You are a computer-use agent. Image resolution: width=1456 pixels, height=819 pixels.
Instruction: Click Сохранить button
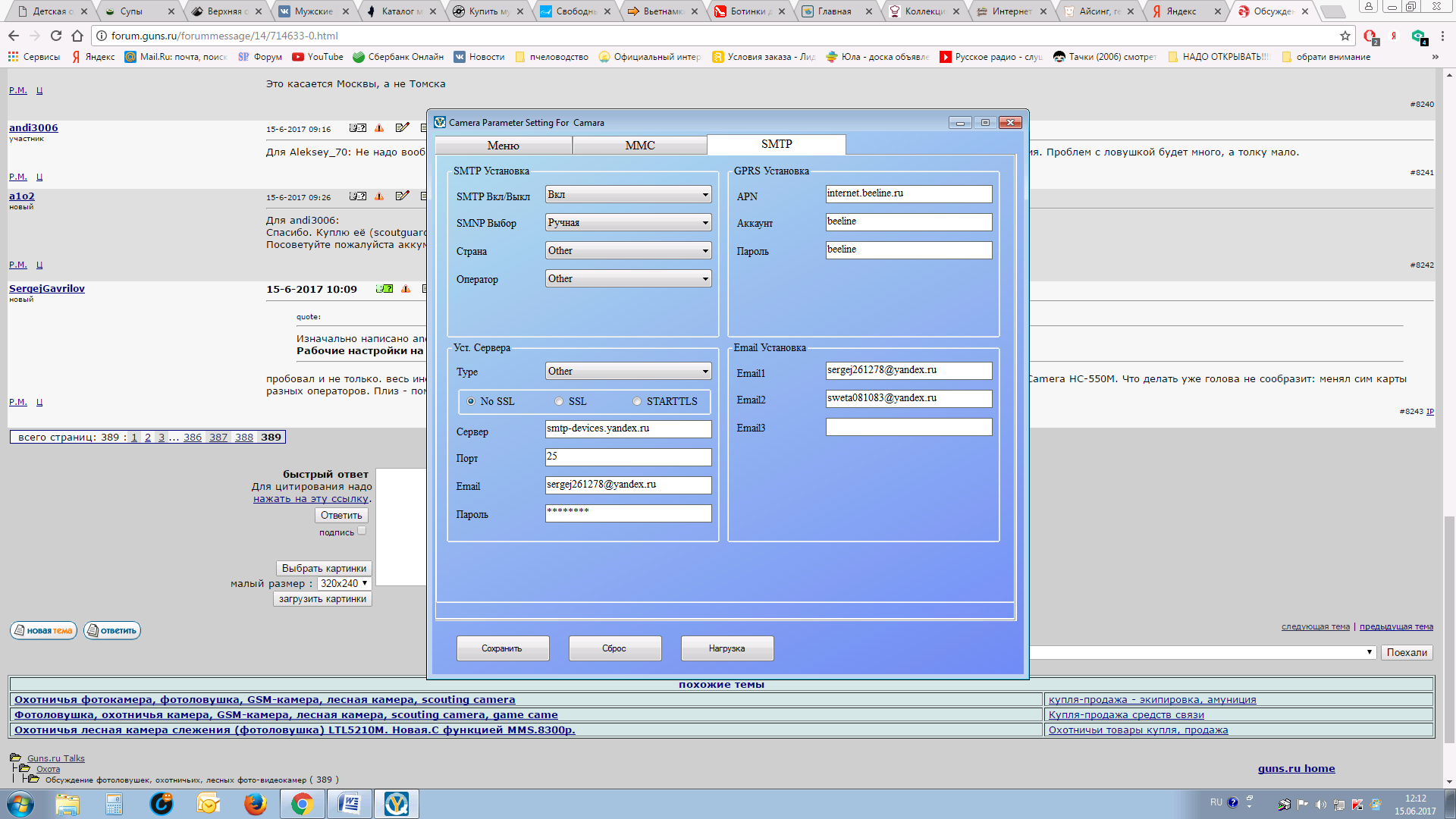[502, 648]
